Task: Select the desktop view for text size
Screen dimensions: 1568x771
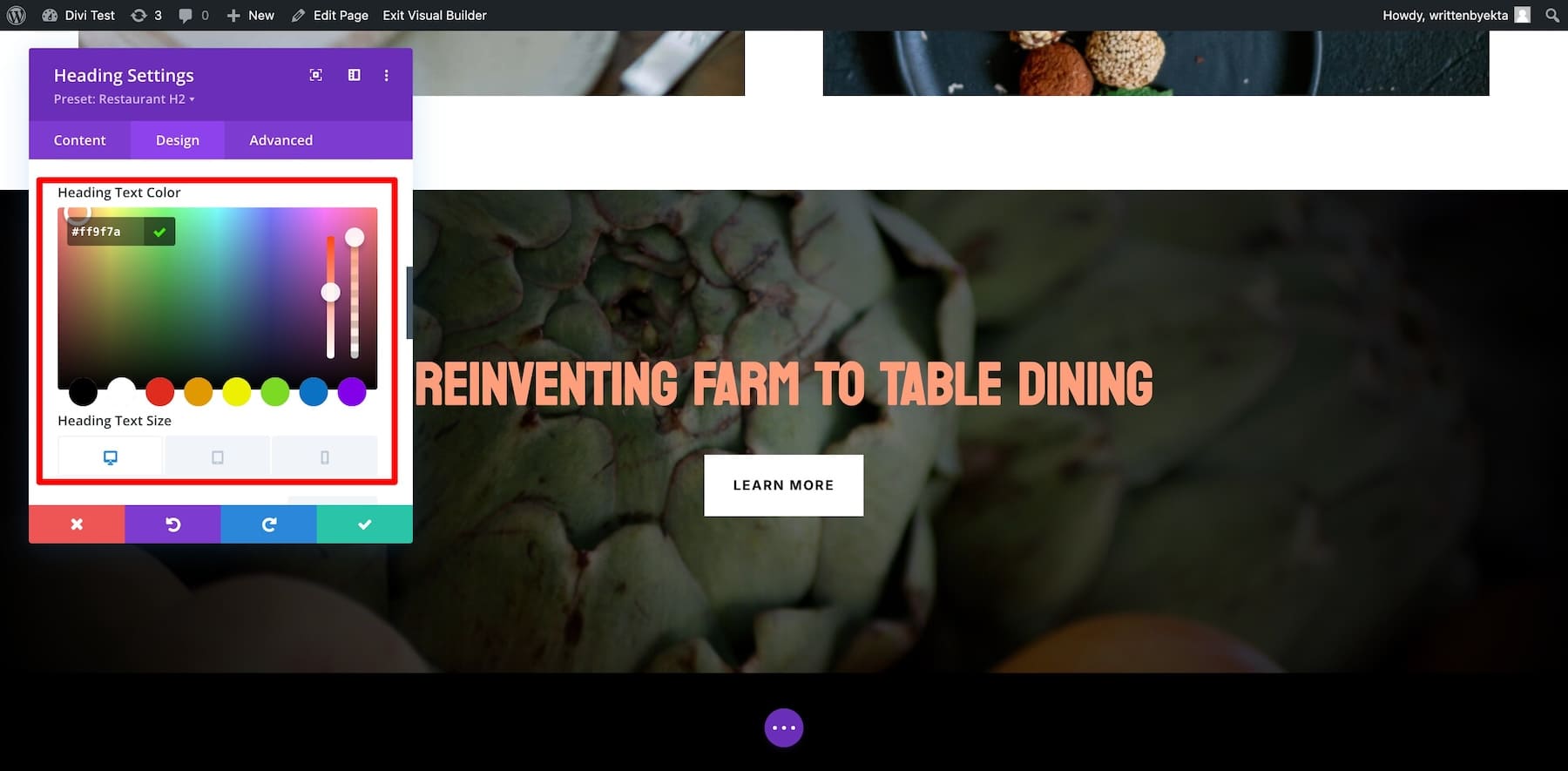Action: coord(111,457)
